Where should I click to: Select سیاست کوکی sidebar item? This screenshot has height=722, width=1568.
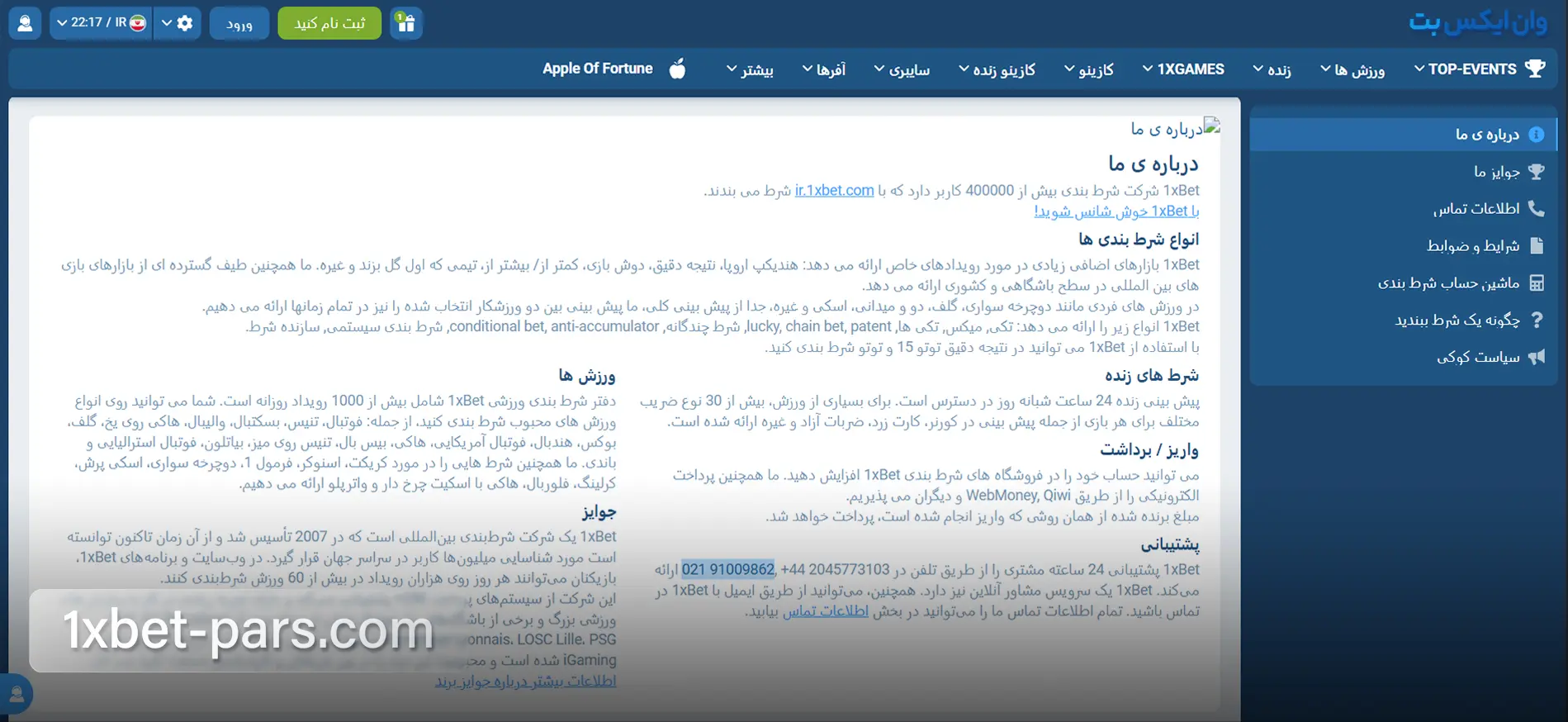(x=1403, y=357)
